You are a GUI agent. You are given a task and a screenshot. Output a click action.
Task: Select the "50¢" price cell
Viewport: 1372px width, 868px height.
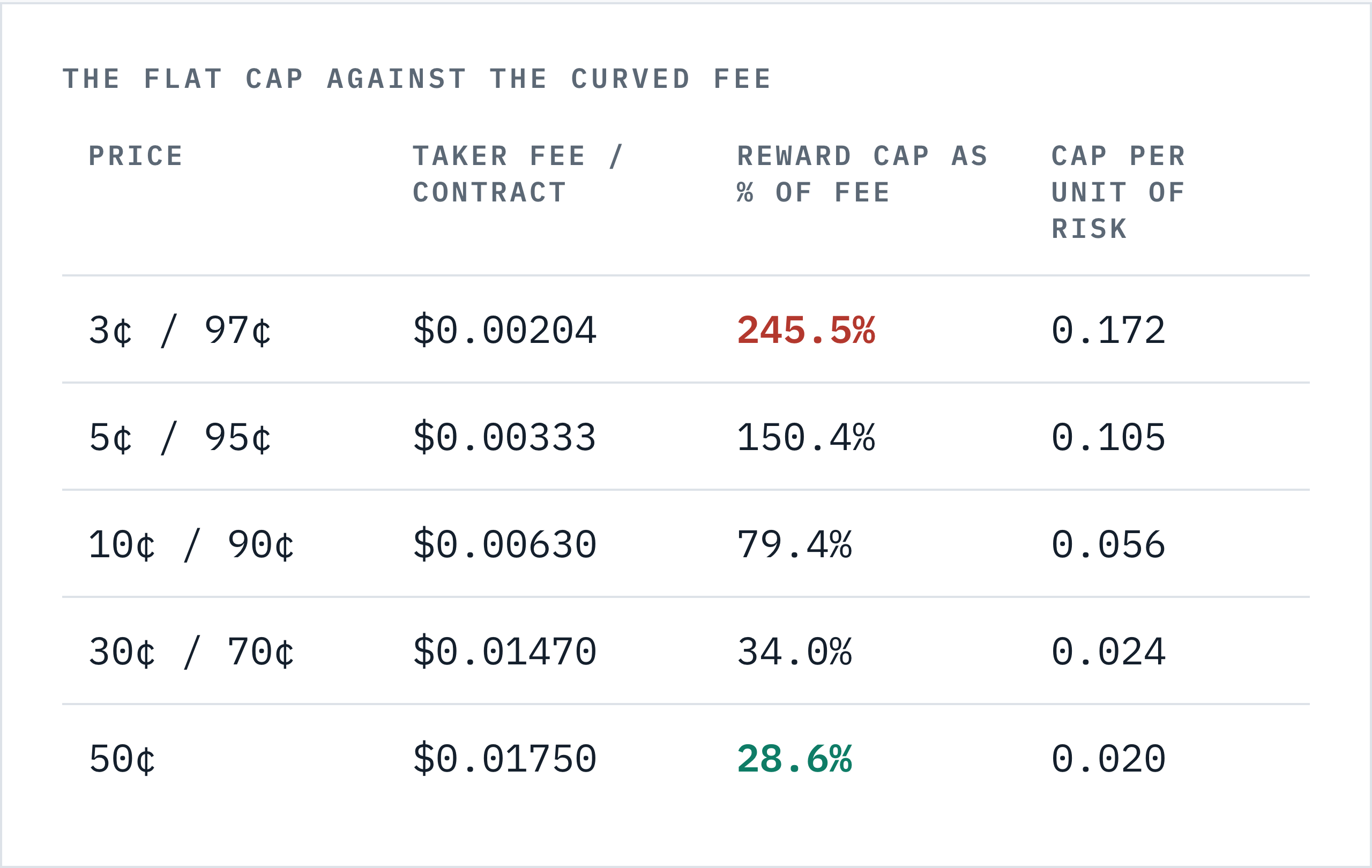click(x=122, y=759)
